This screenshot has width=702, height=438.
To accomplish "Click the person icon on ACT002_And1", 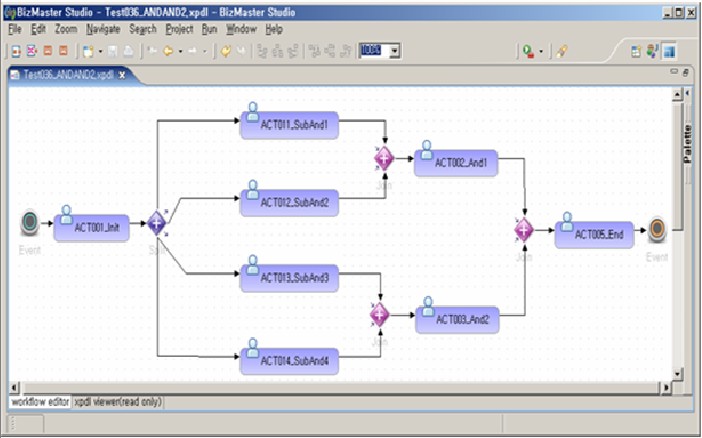I will pyautogui.click(x=427, y=150).
